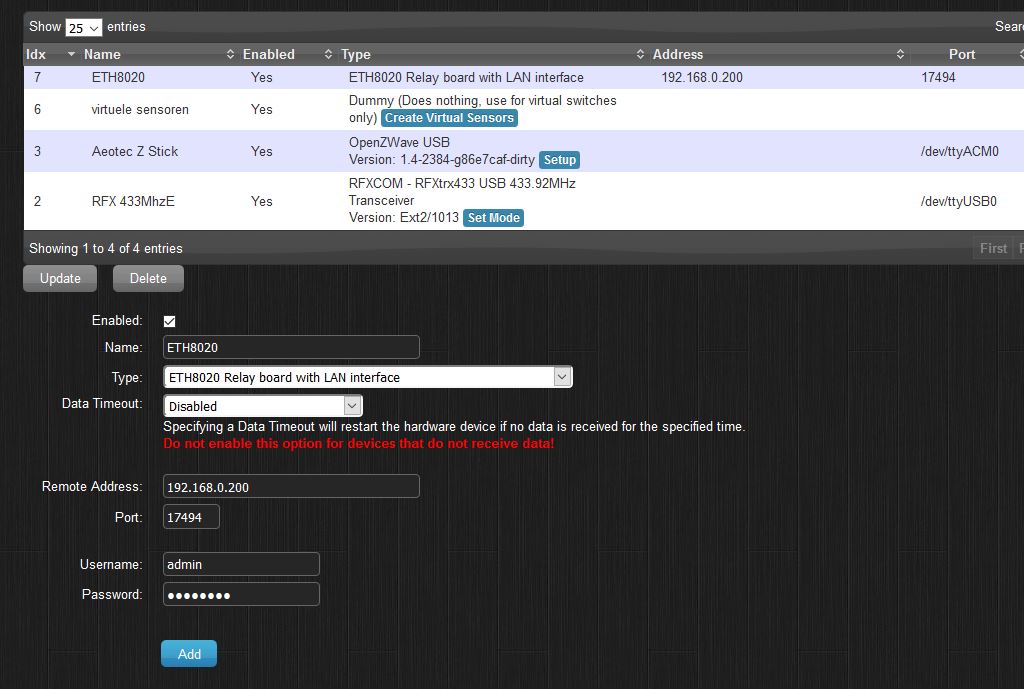Click the Delete button

click(x=148, y=278)
